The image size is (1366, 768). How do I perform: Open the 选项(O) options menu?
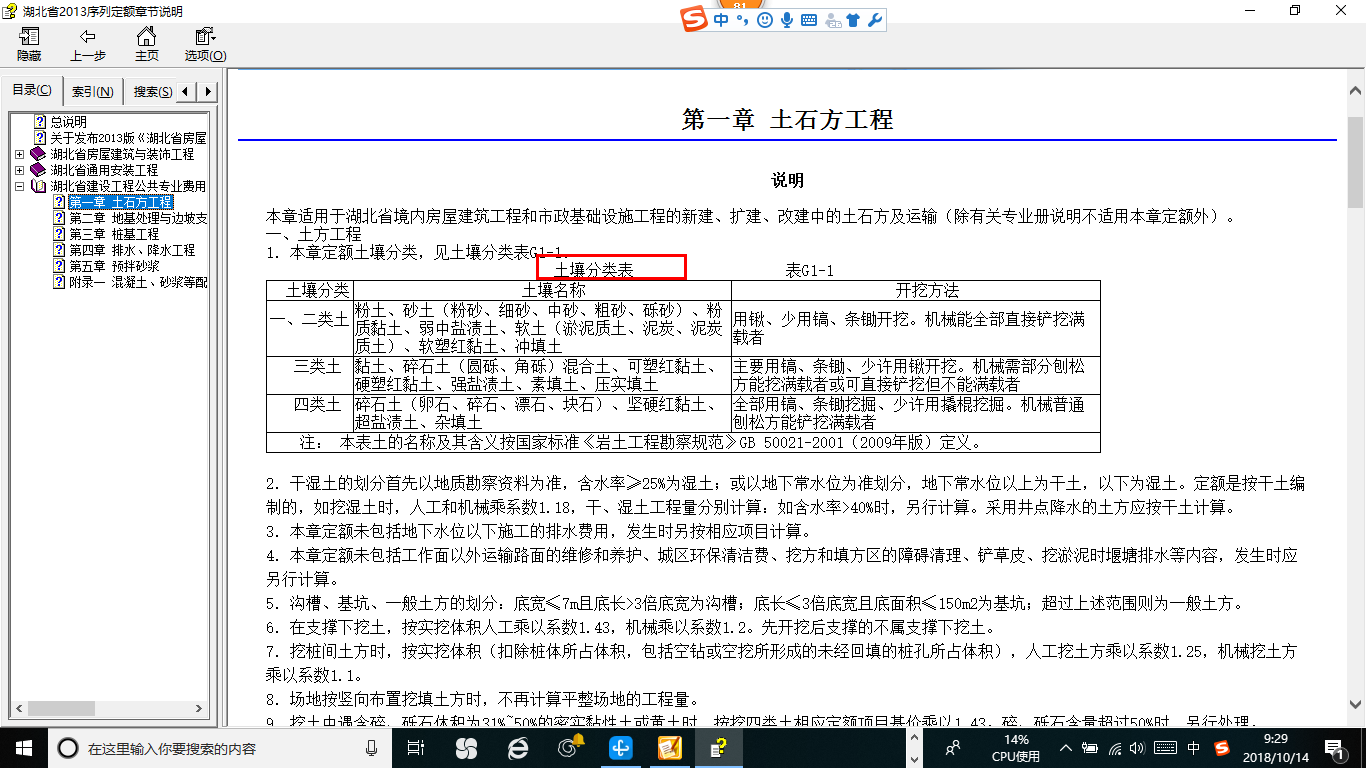coord(205,45)
